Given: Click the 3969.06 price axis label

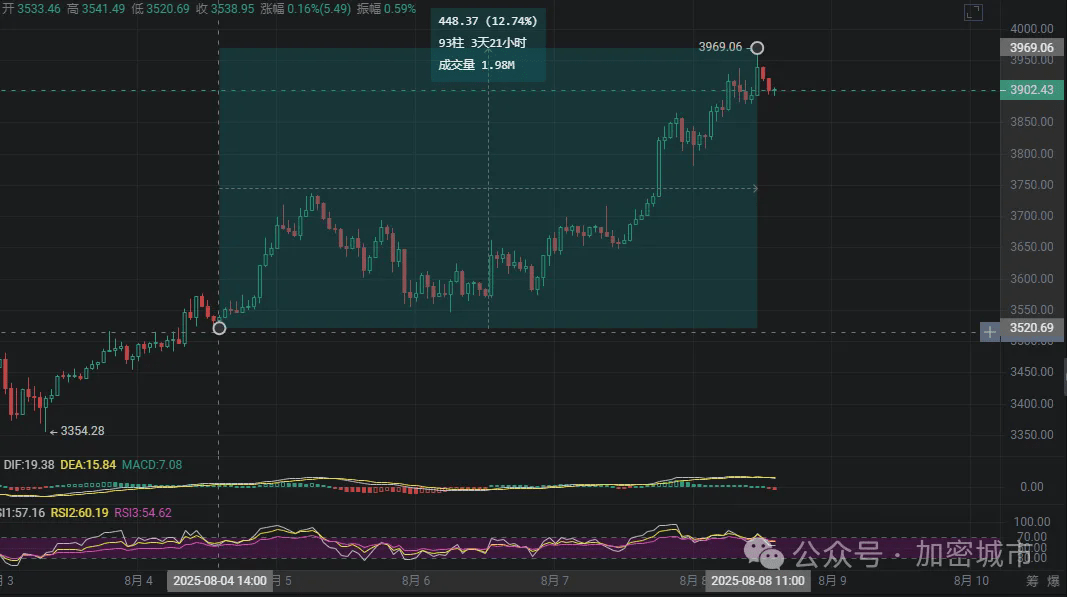Looking at the screenshot, I should 1032,48.
